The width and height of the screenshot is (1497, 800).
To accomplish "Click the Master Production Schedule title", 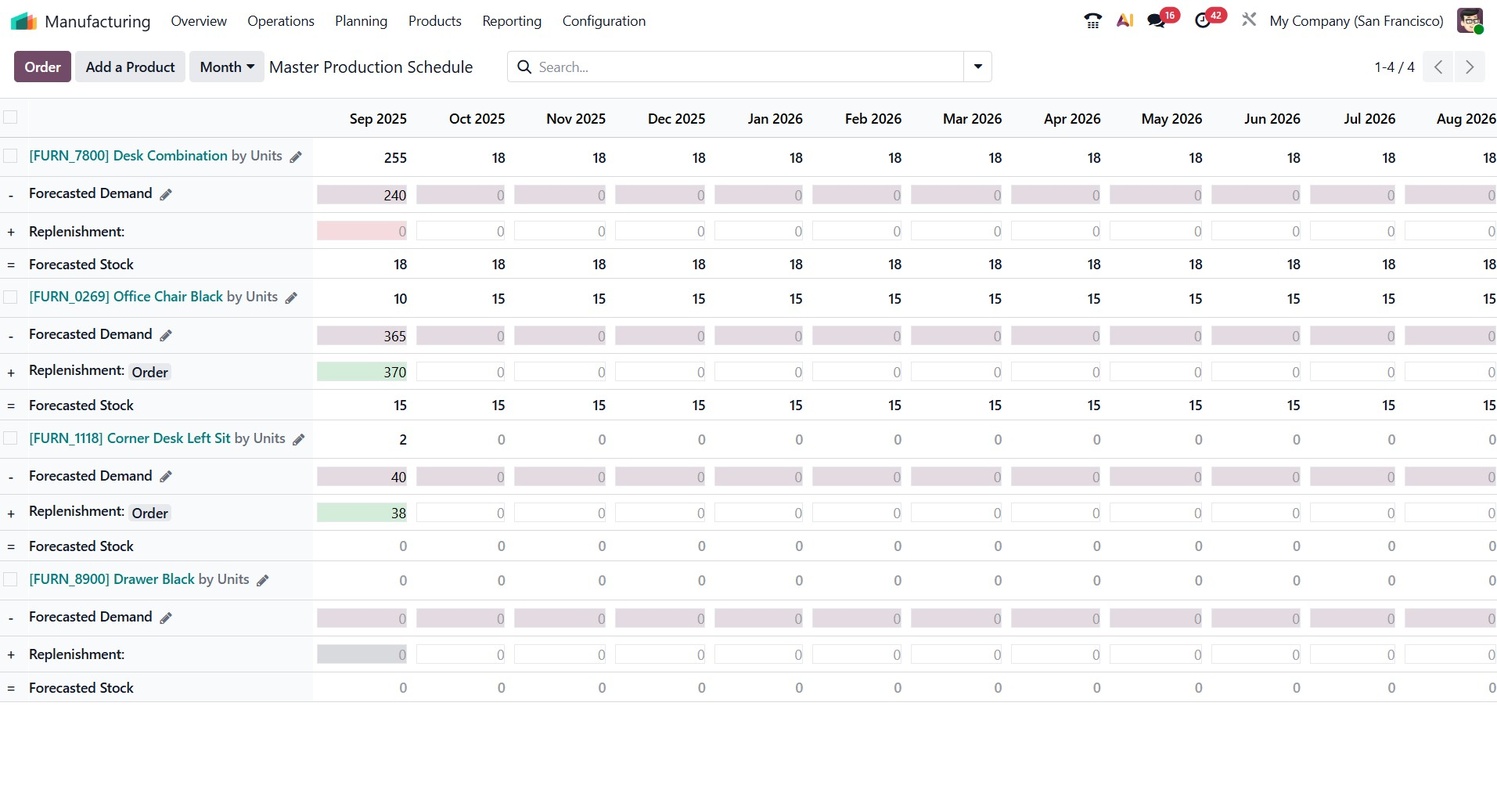I will 371,67.
